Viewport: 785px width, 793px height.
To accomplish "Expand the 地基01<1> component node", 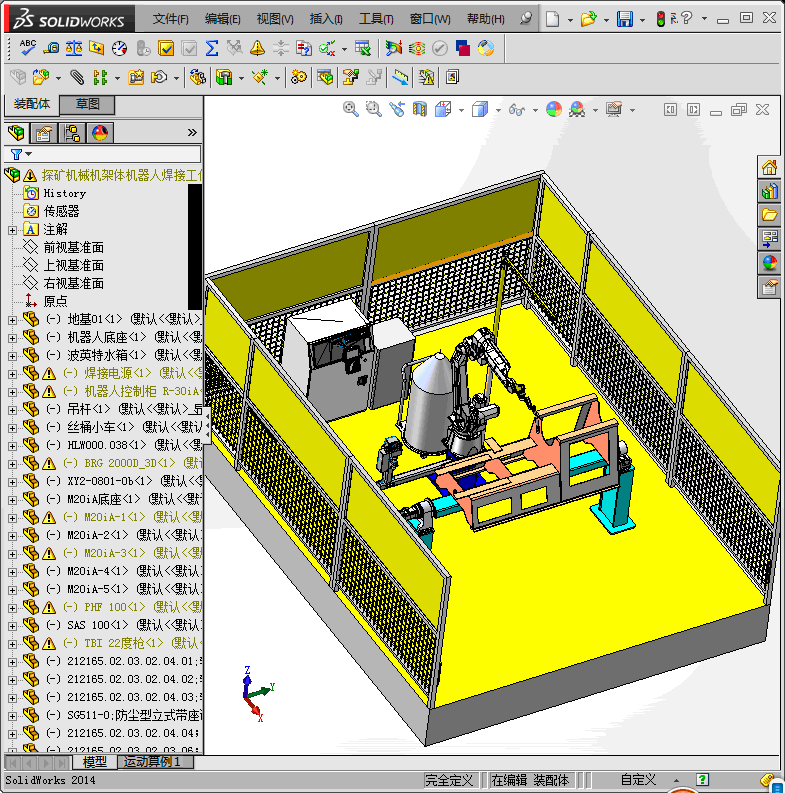I will pyautogui.click(x=12, y=320).
